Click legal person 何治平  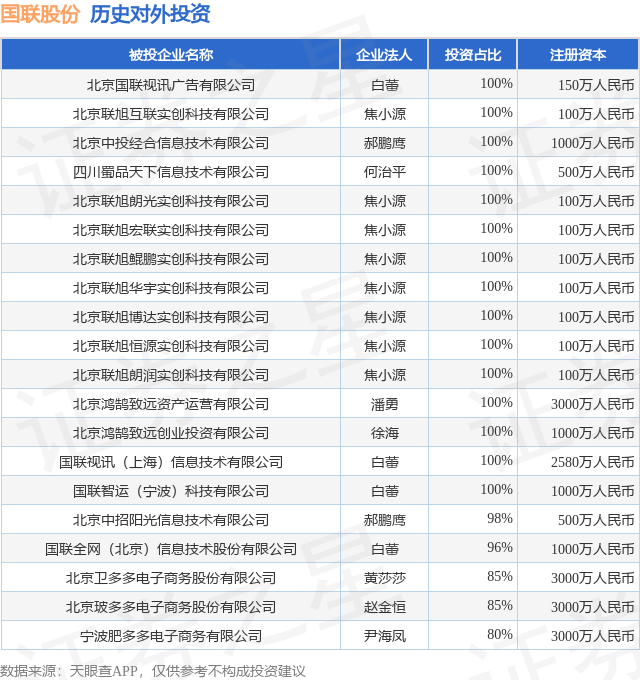pos(385,172)
